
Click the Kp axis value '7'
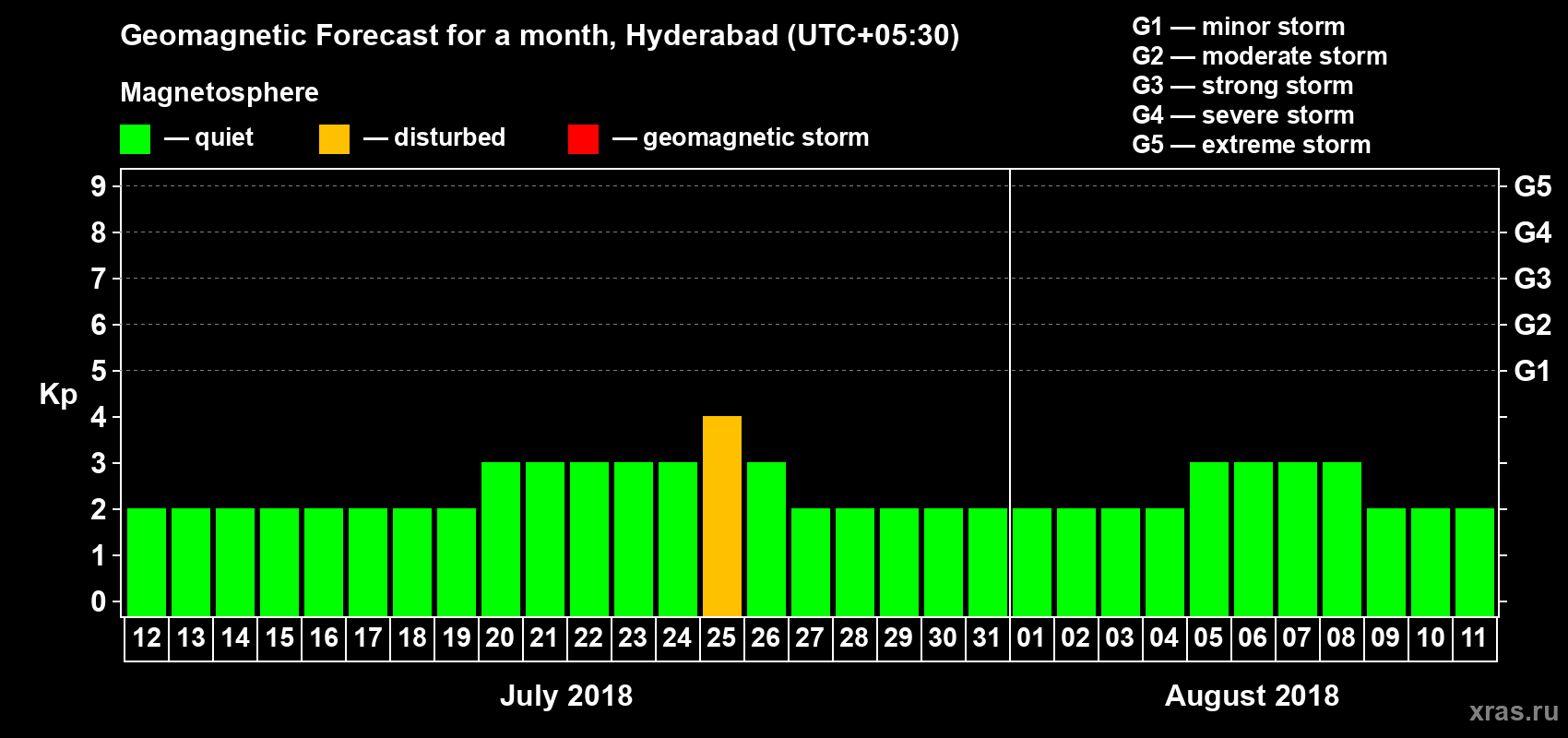tap(99, 279)
